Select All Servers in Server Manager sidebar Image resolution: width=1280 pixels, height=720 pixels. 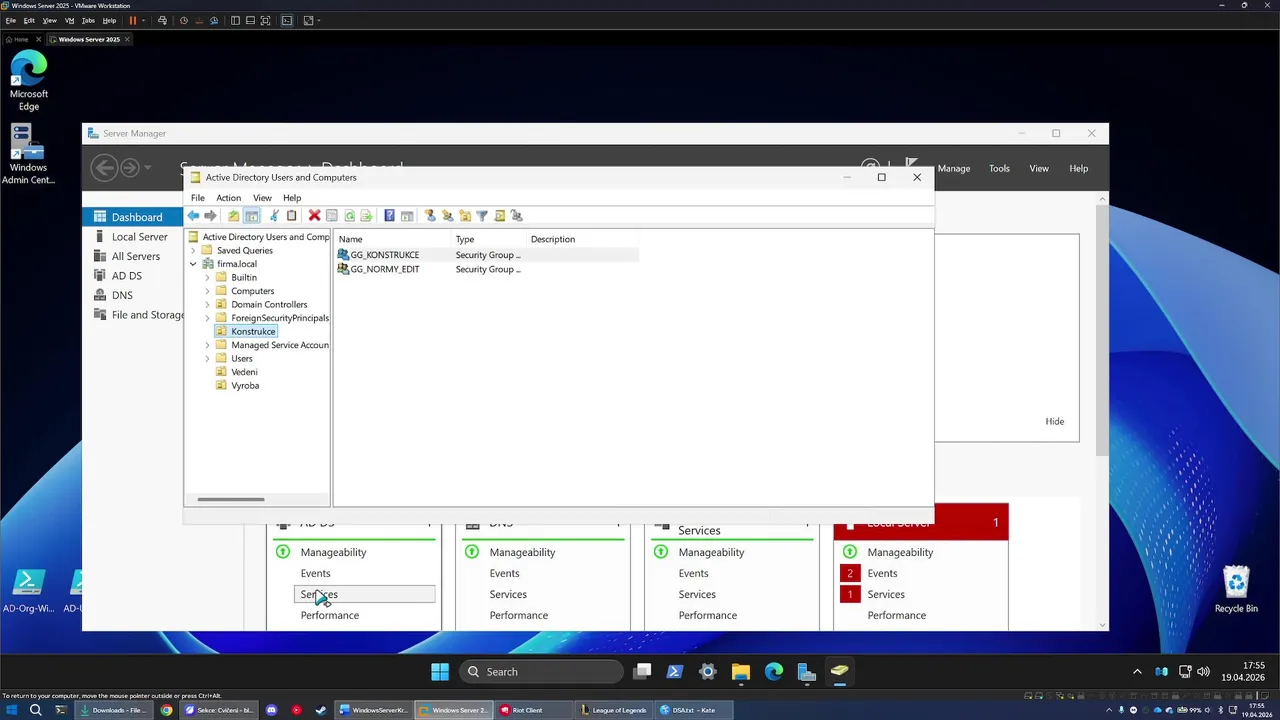(x=136, y=256)
